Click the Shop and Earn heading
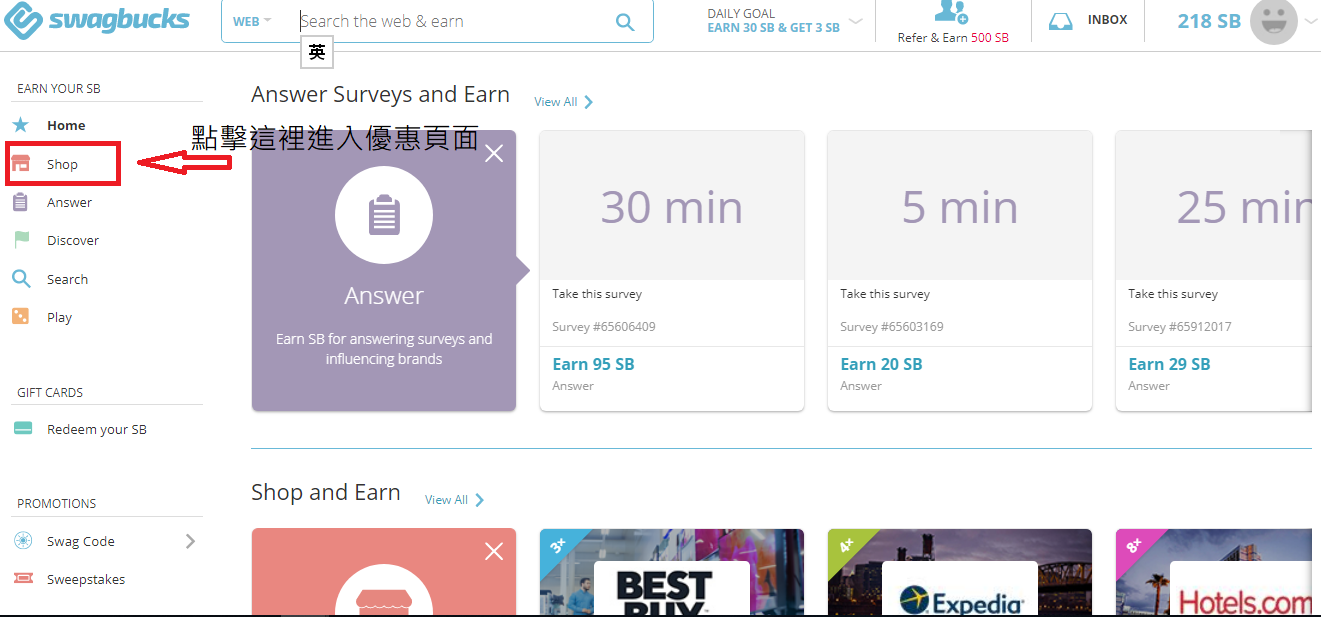Screen dimensions: 1321x617 (x=326, y=492)
